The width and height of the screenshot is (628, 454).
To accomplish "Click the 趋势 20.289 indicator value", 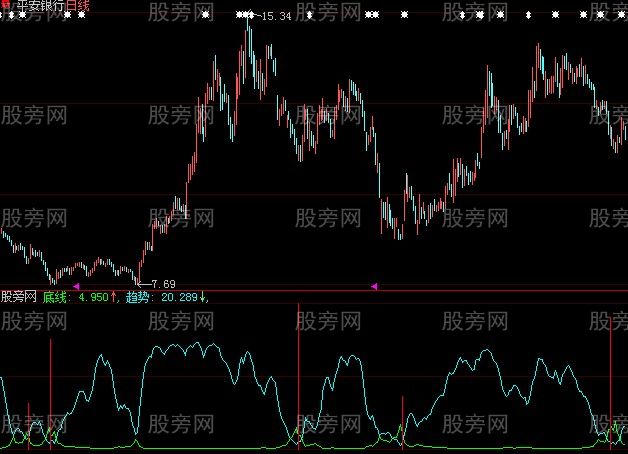I will click(161, 297).
